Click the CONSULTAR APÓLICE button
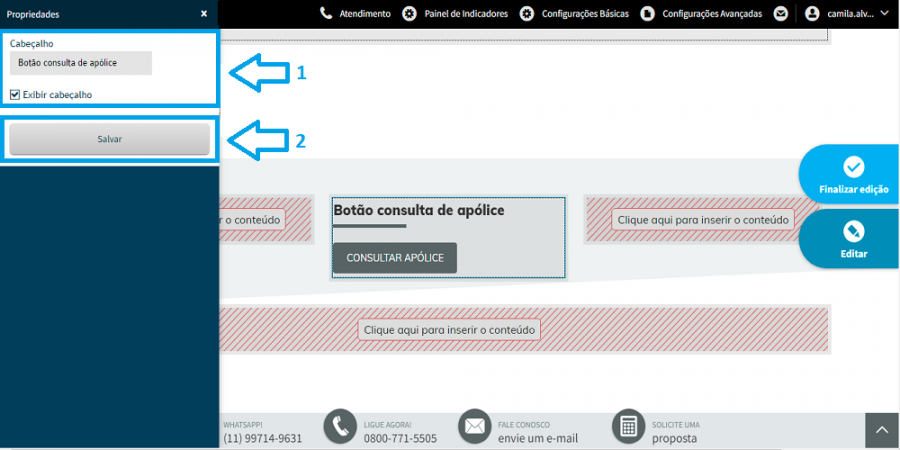The image size is (900, 450). (395, 258)
